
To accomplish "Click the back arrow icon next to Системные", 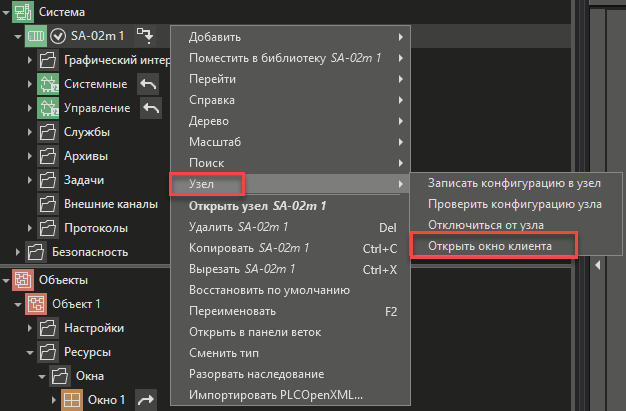I will tap(148, 84).
